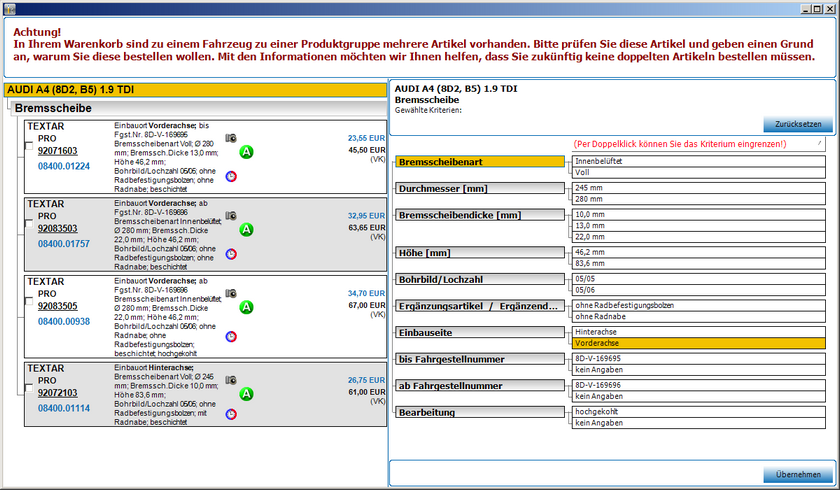Viewport: 840px width, 490px height.
Task: Open photo icon for article 92083503
Action: coord(231,216)
